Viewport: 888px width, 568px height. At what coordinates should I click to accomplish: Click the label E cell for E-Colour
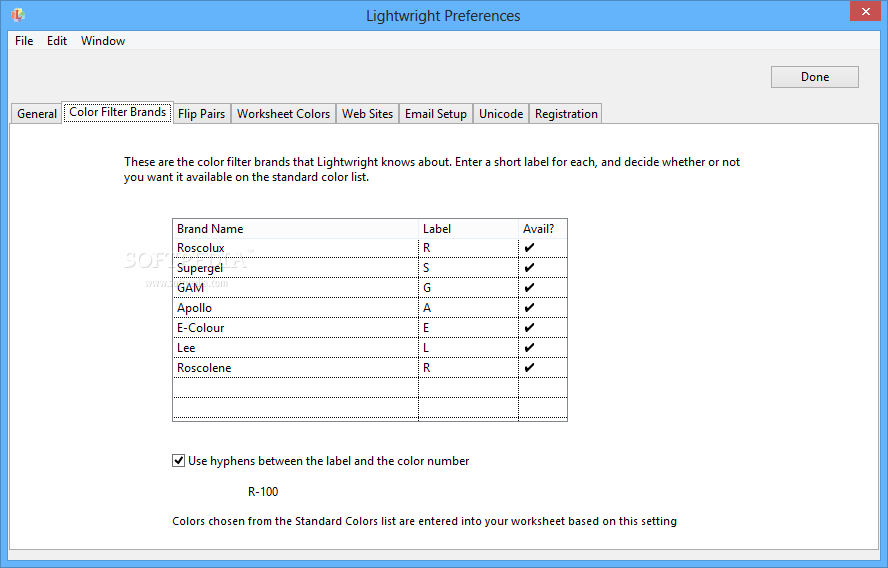coord(468,328)
